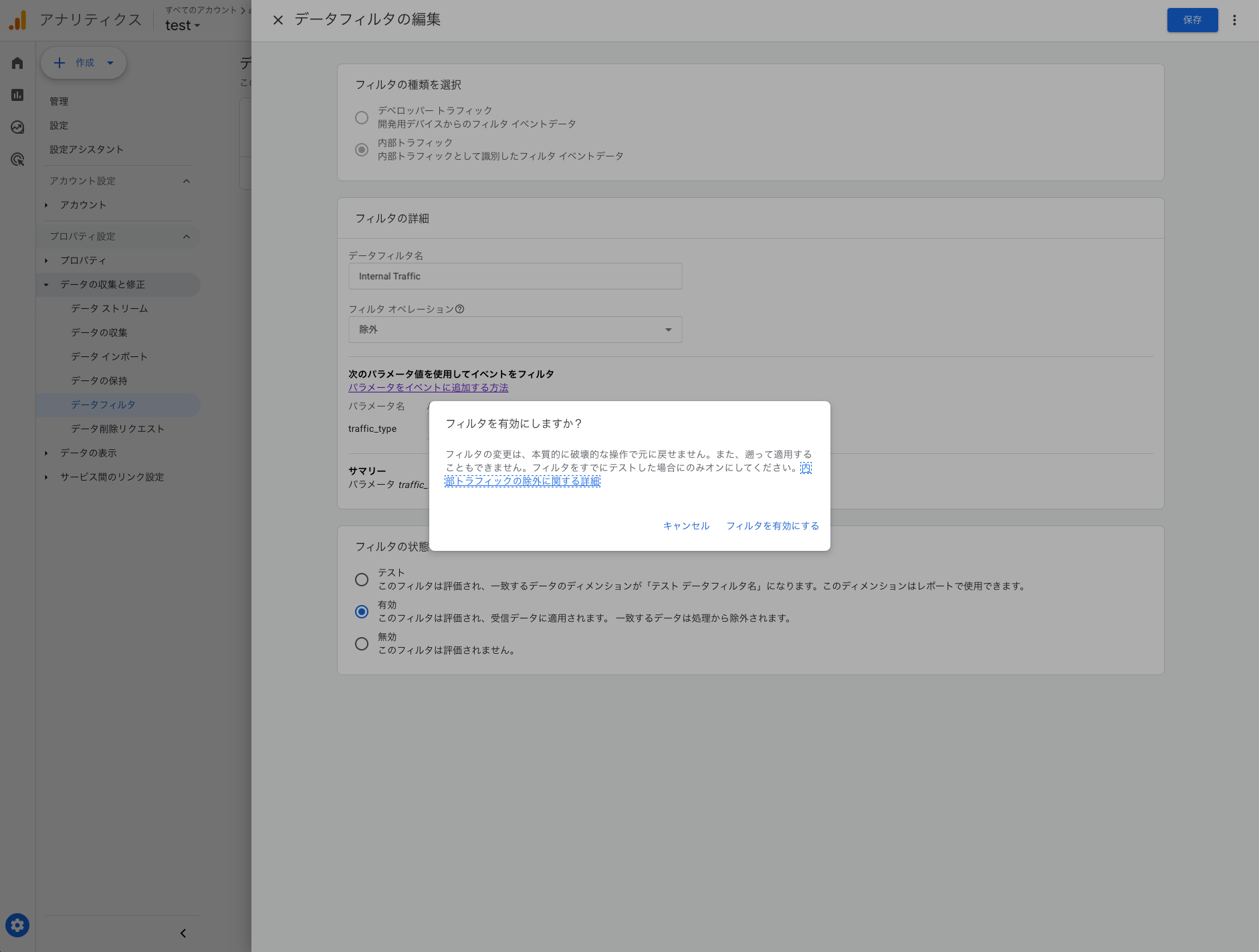Click the フィルタを有効にする confirmation button
Screen dimensions: 1259x952
pos(772,525)
